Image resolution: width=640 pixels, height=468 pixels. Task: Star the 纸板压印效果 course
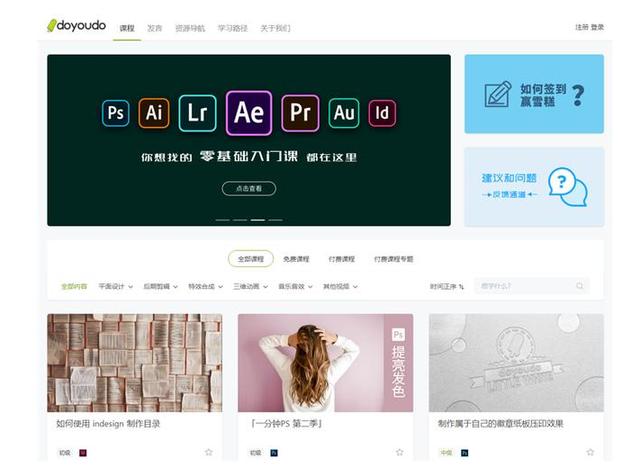pyautogui.click(x=590, y=452)
